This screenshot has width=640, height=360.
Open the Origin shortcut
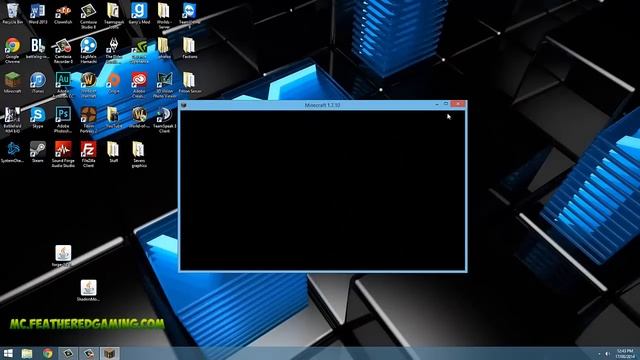pos(113,83)
